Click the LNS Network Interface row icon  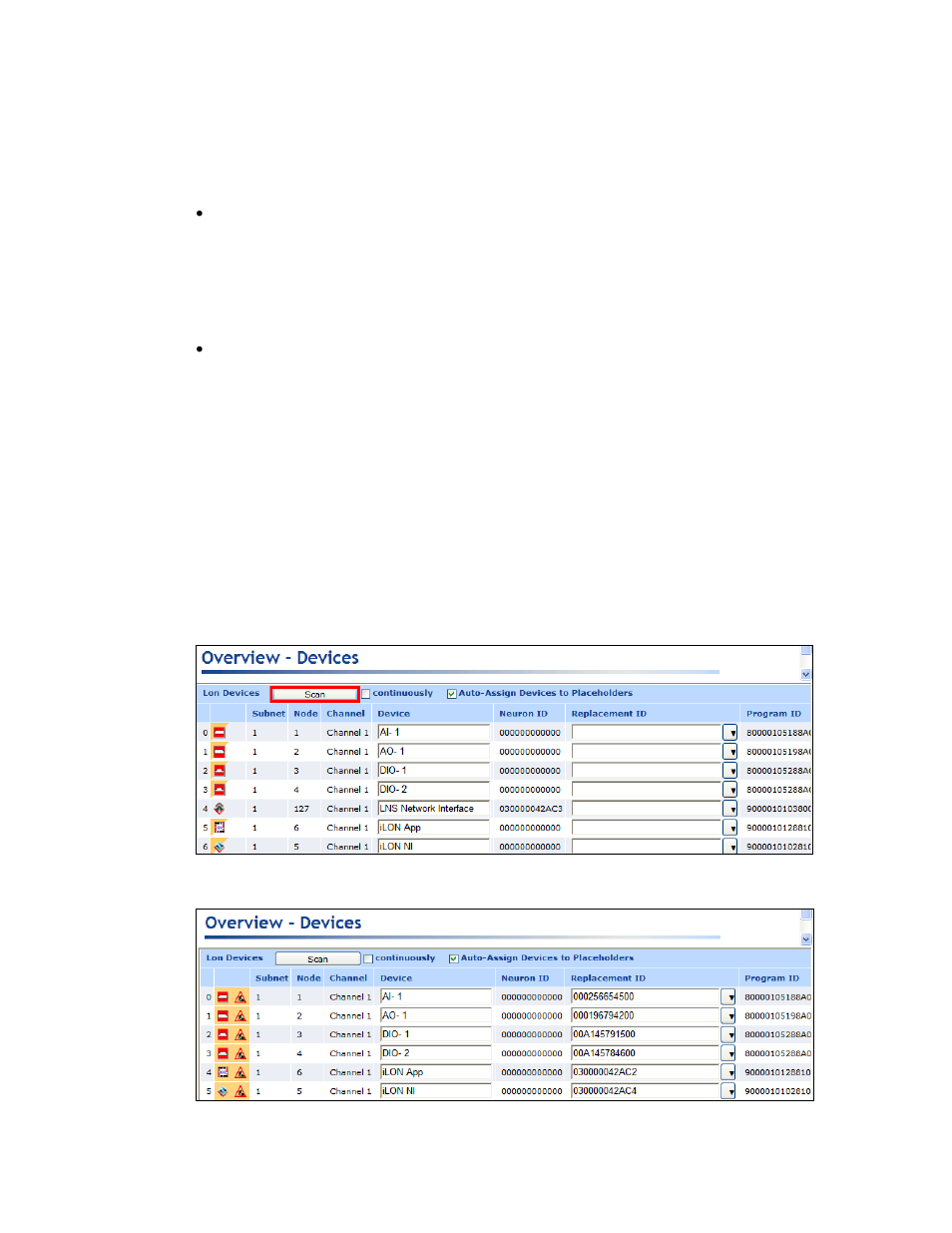click(x=220, y=809)
